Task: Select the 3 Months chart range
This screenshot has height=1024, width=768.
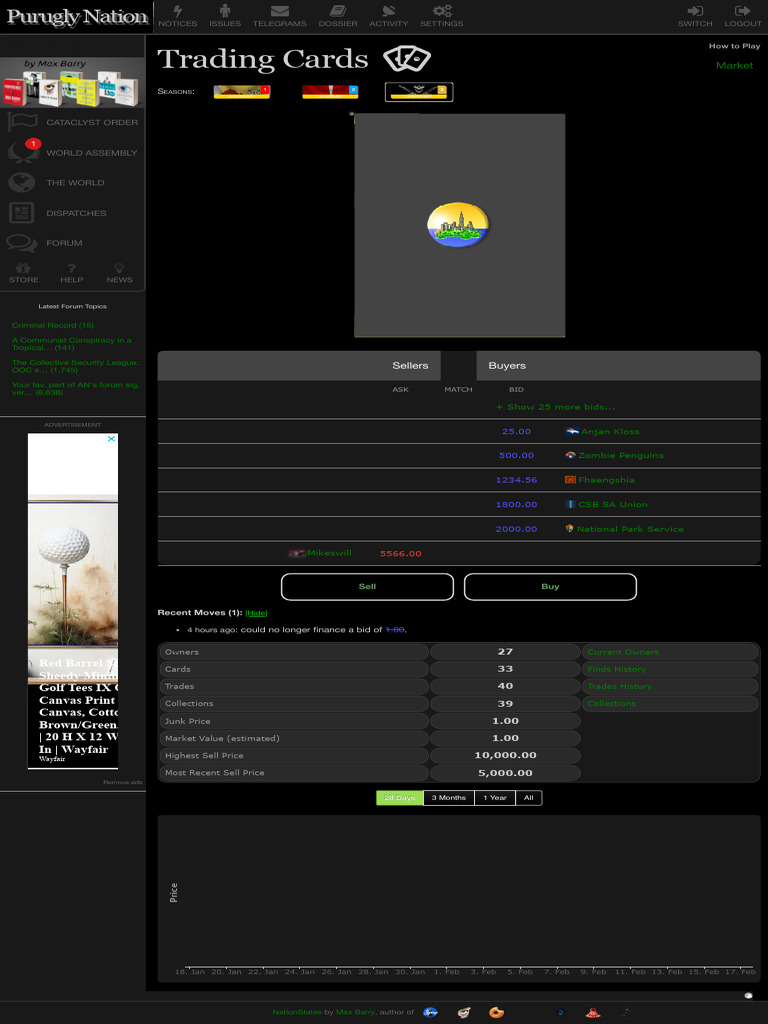Action: [x=449, y=797]
